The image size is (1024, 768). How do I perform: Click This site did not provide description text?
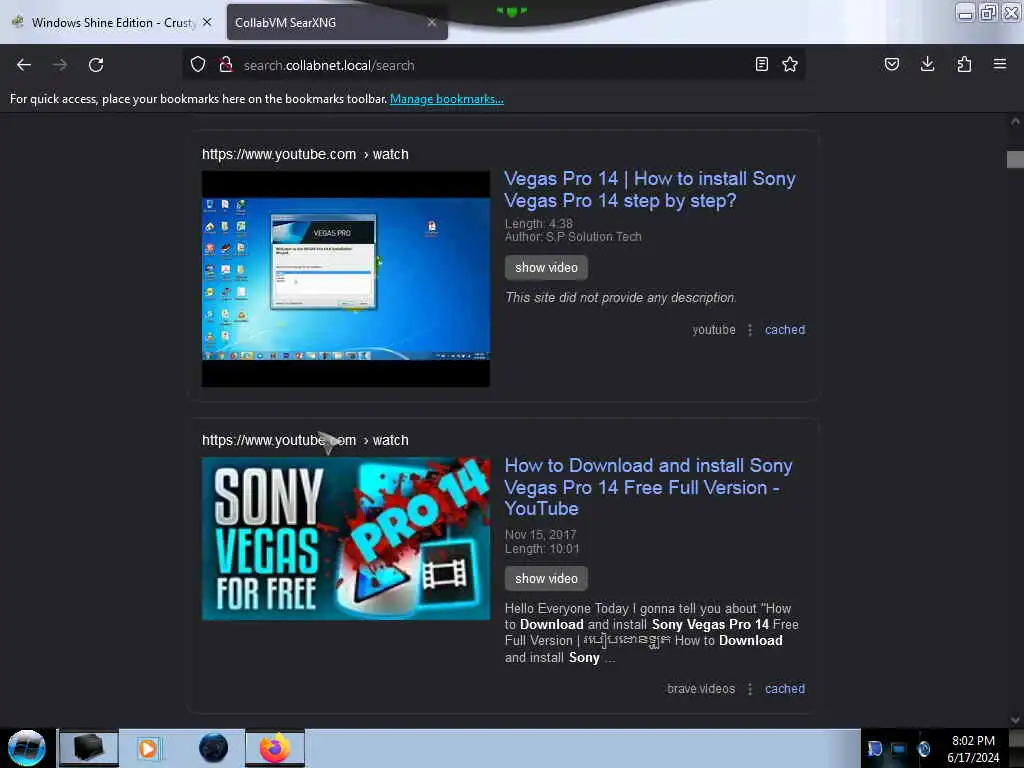[x=620, y=298]
